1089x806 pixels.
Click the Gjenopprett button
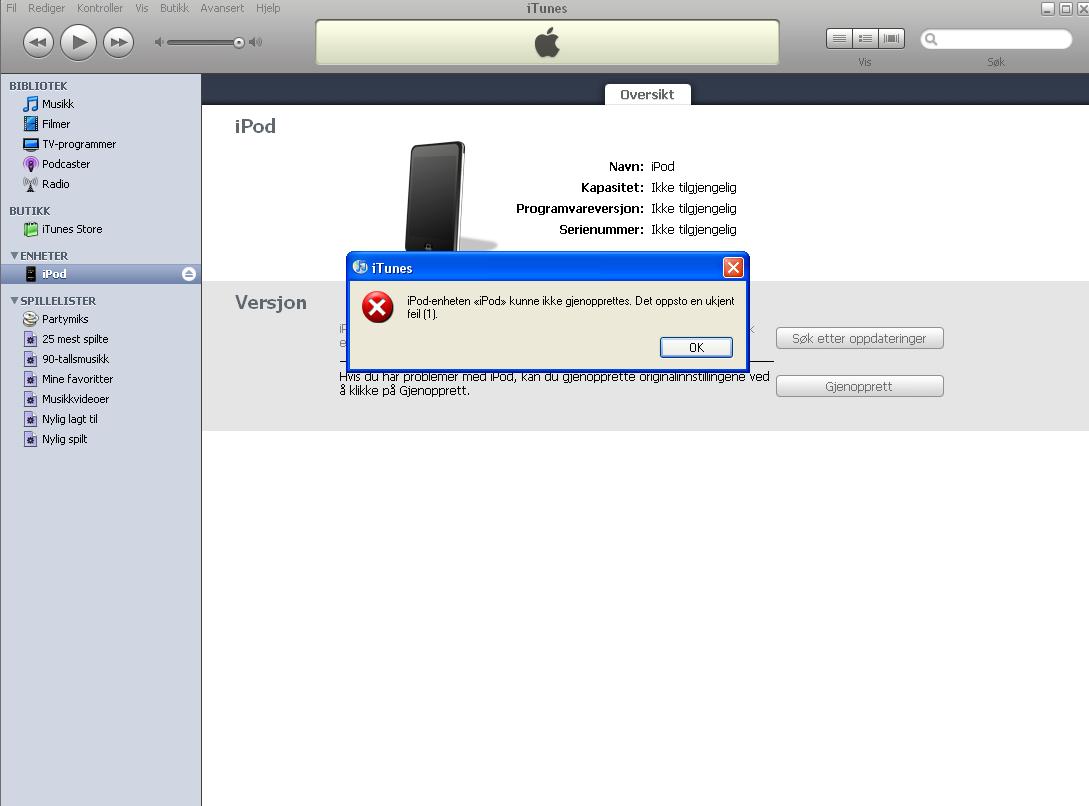[x=859, y=387]
